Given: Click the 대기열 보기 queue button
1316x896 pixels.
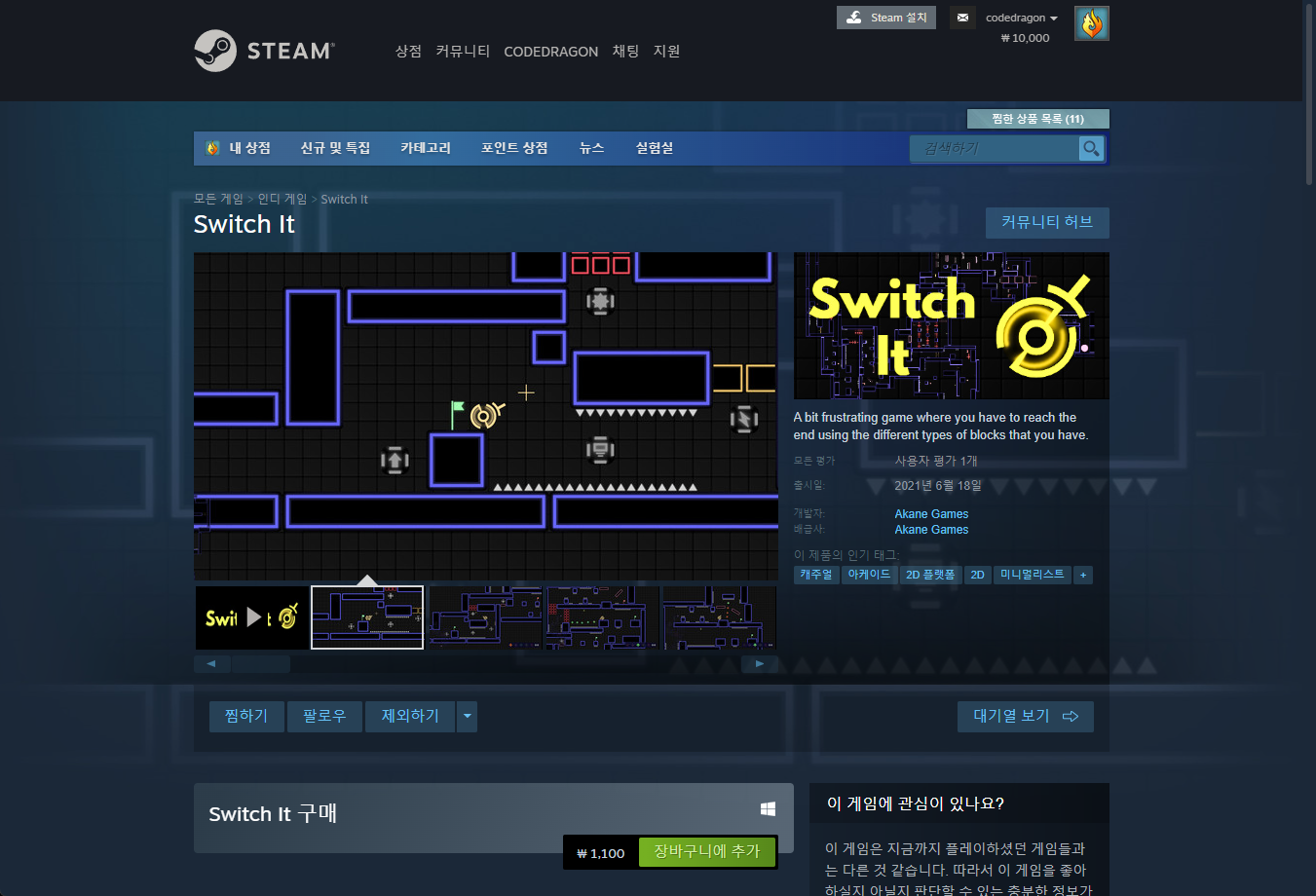Looking at the screenshot, I should [1026, 717].
